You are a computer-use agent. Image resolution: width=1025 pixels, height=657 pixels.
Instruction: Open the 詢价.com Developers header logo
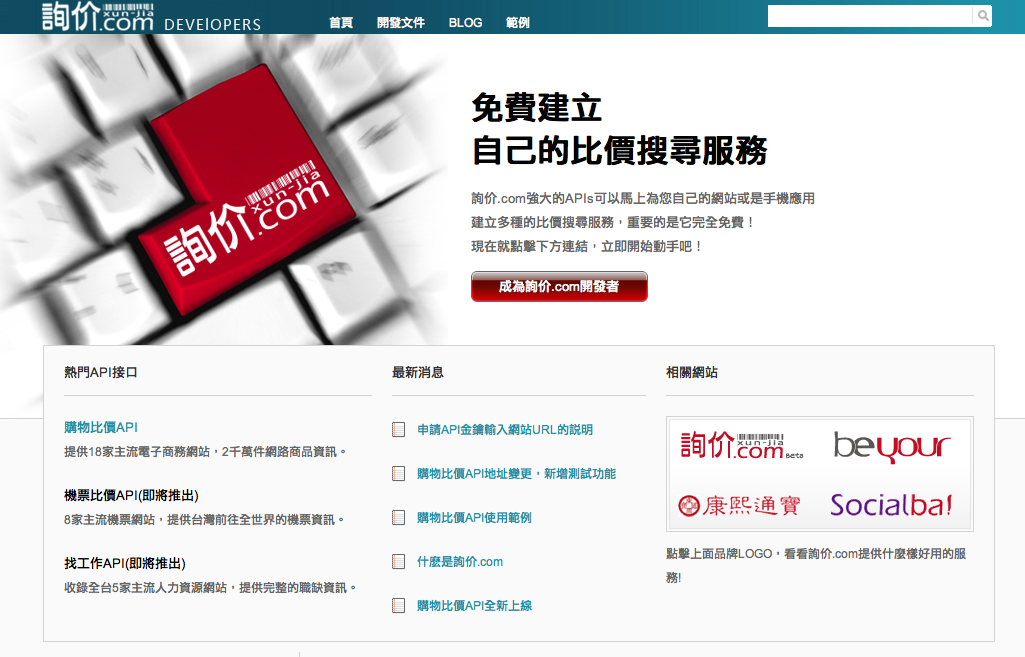point(152,17)
